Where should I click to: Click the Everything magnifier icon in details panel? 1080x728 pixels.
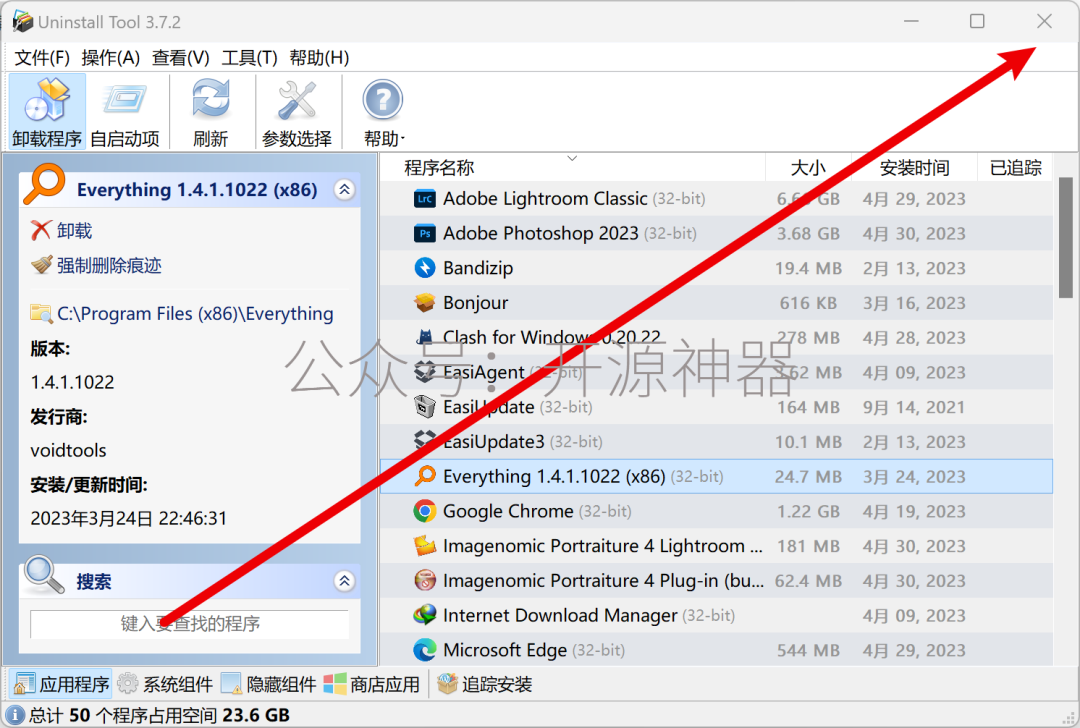click(44, 185)
